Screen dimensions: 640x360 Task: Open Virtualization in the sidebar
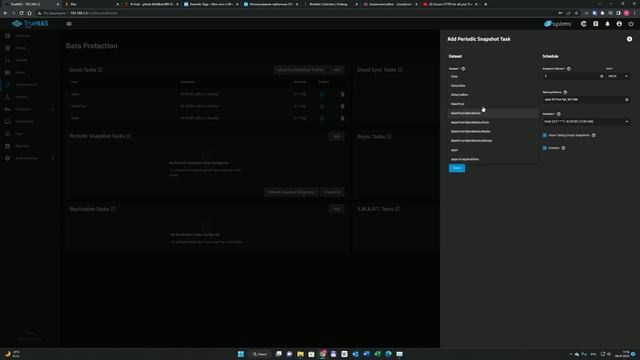point(24,122)
